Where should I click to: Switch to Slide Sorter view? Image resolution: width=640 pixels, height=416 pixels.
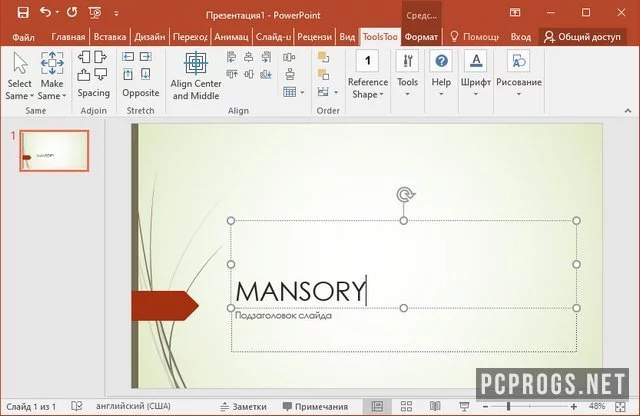[406, 406]
